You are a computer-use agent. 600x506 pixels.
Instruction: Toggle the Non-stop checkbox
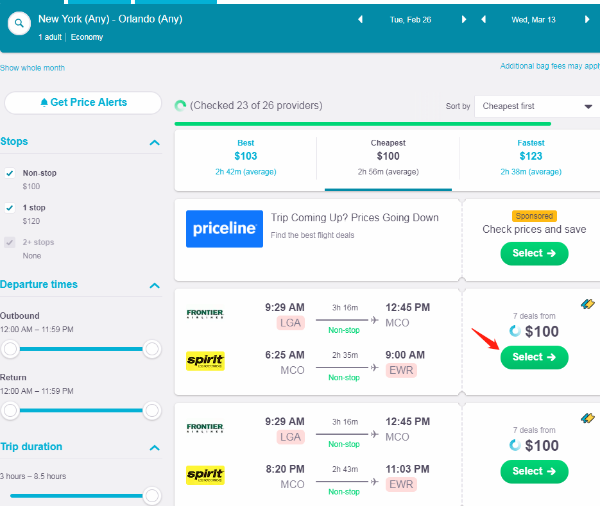10,173
